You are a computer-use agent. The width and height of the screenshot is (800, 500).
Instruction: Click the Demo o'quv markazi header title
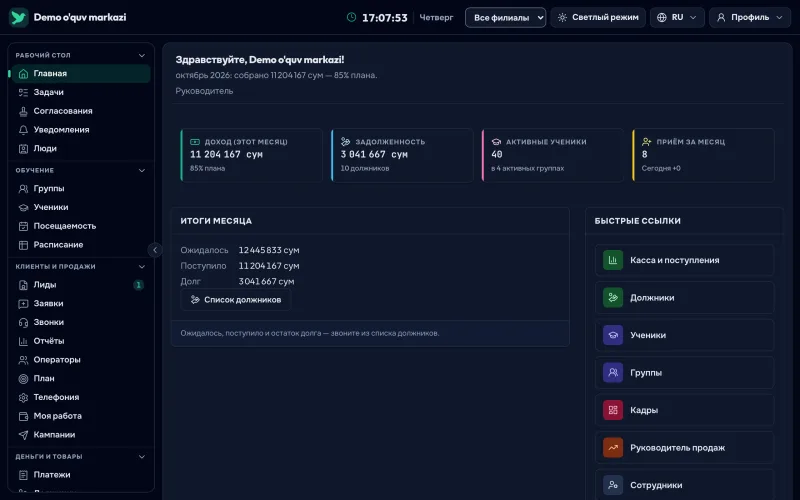tap(80, 17)
